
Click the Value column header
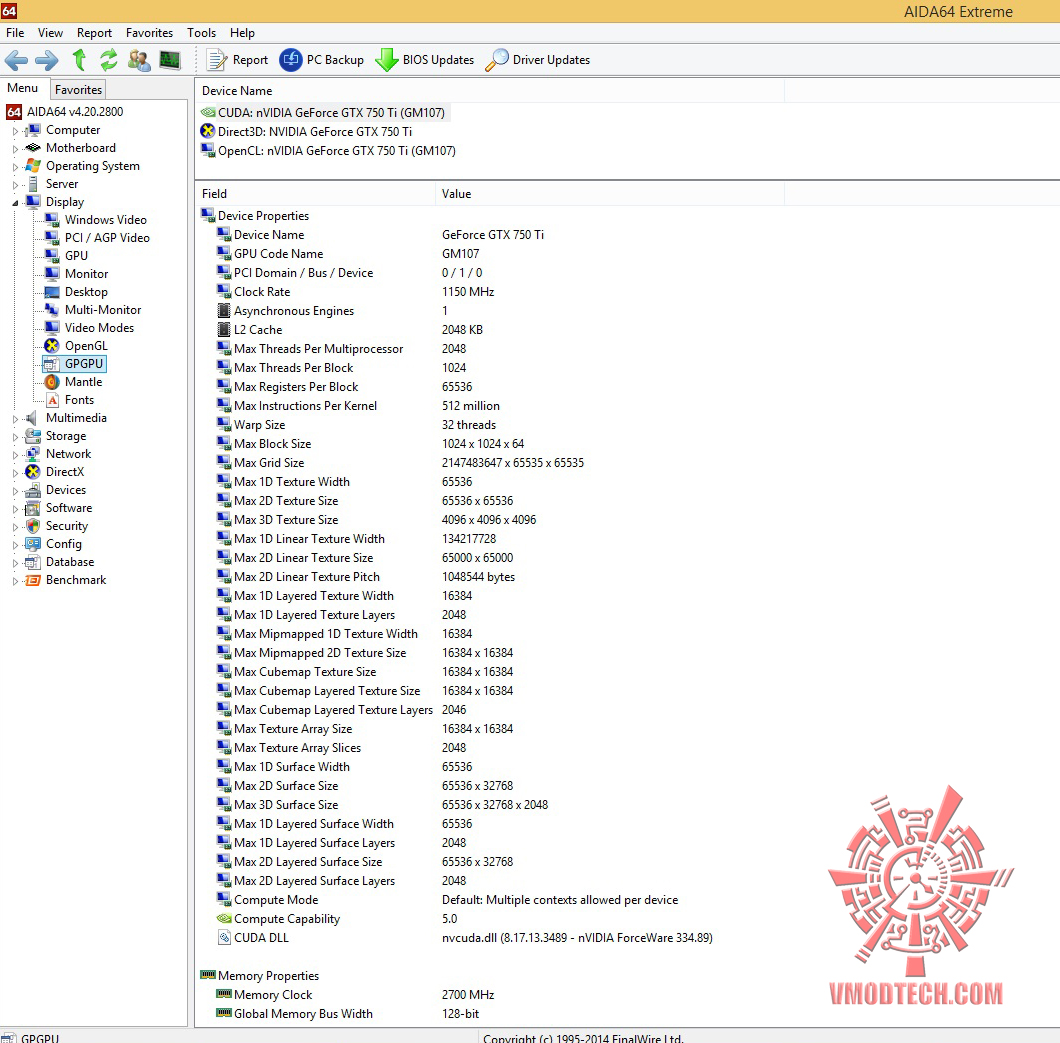point(610,194)
